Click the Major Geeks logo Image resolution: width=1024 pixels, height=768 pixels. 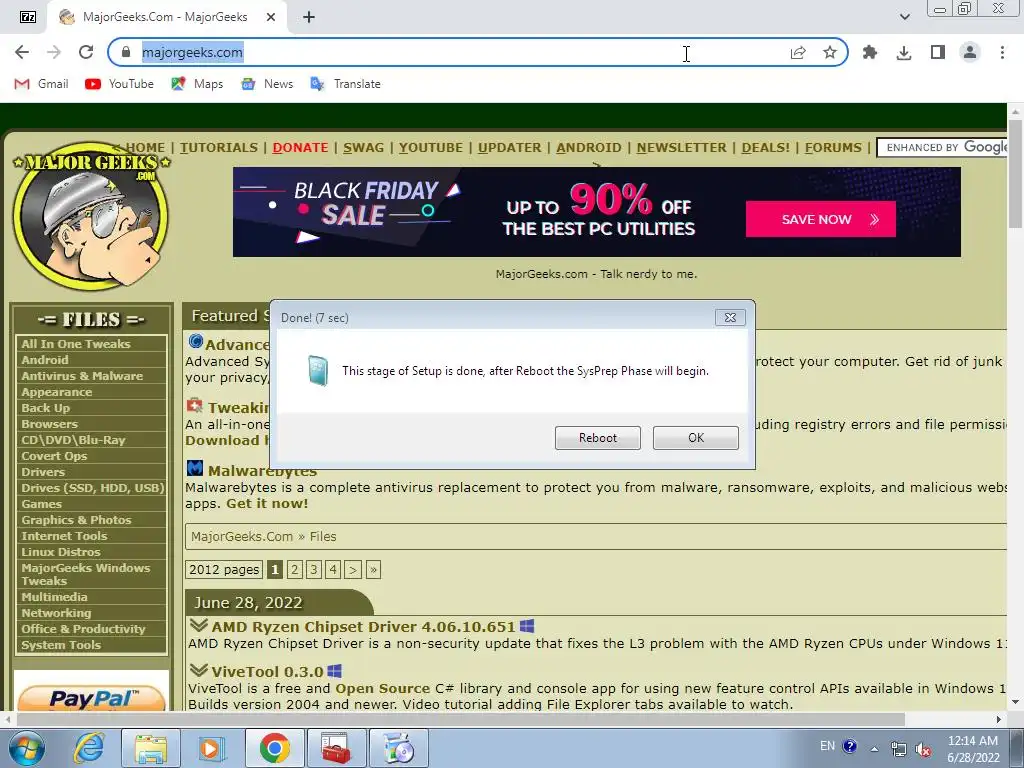click(91, 216)
